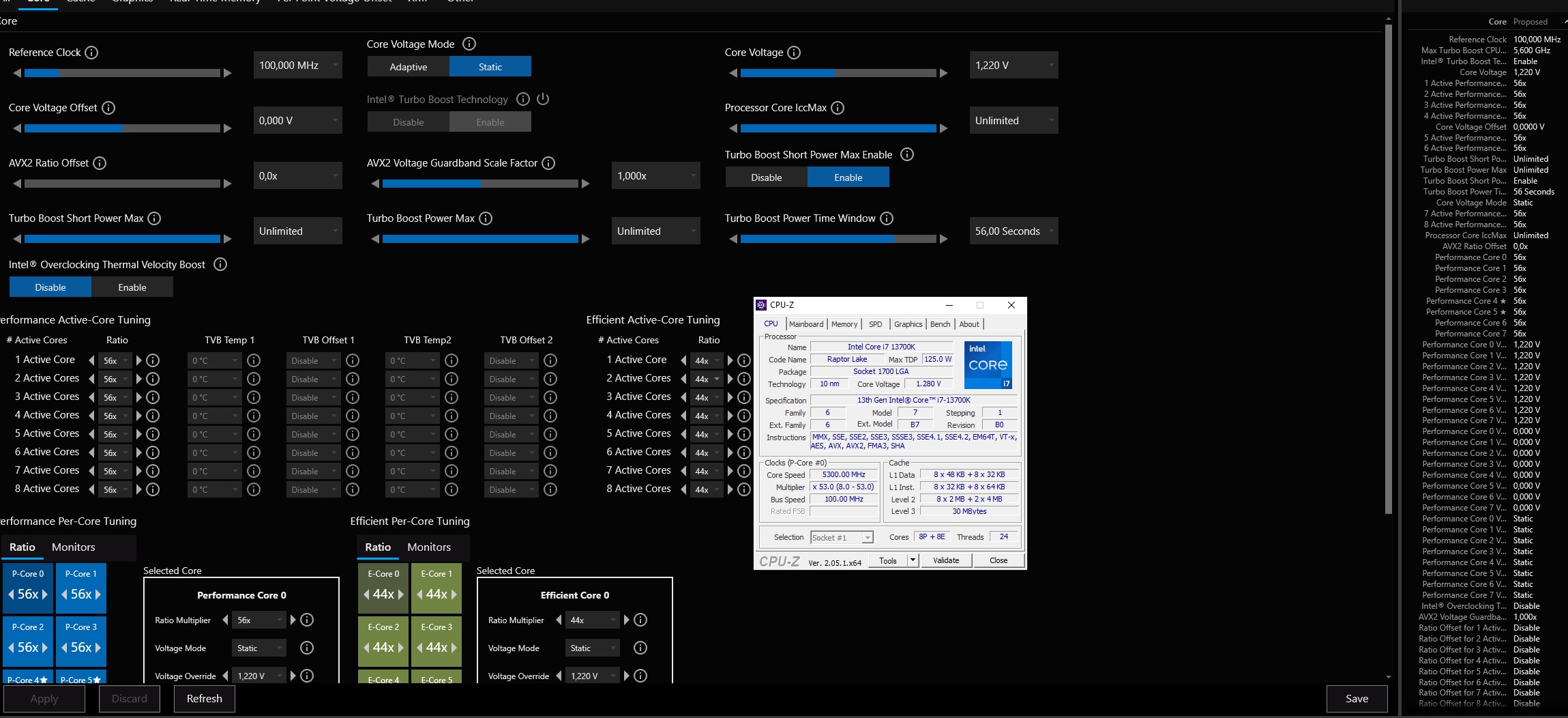1568x718 pixels.
Task: Click the Discard button
Action: (x=130, y=699)
